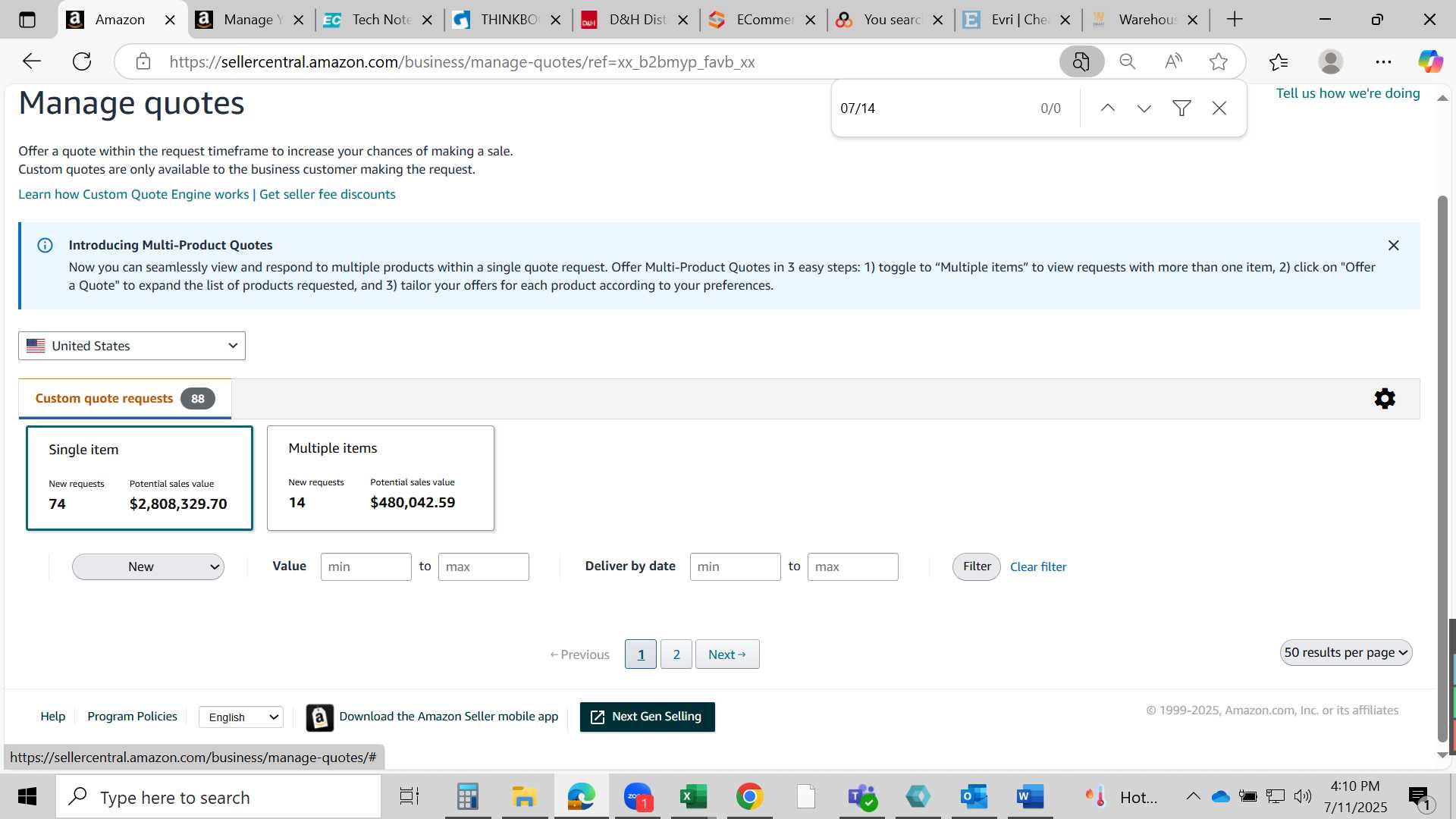Open the favorites list icon
This screenshot has width=1456, height=819.
pos(1279,61)
